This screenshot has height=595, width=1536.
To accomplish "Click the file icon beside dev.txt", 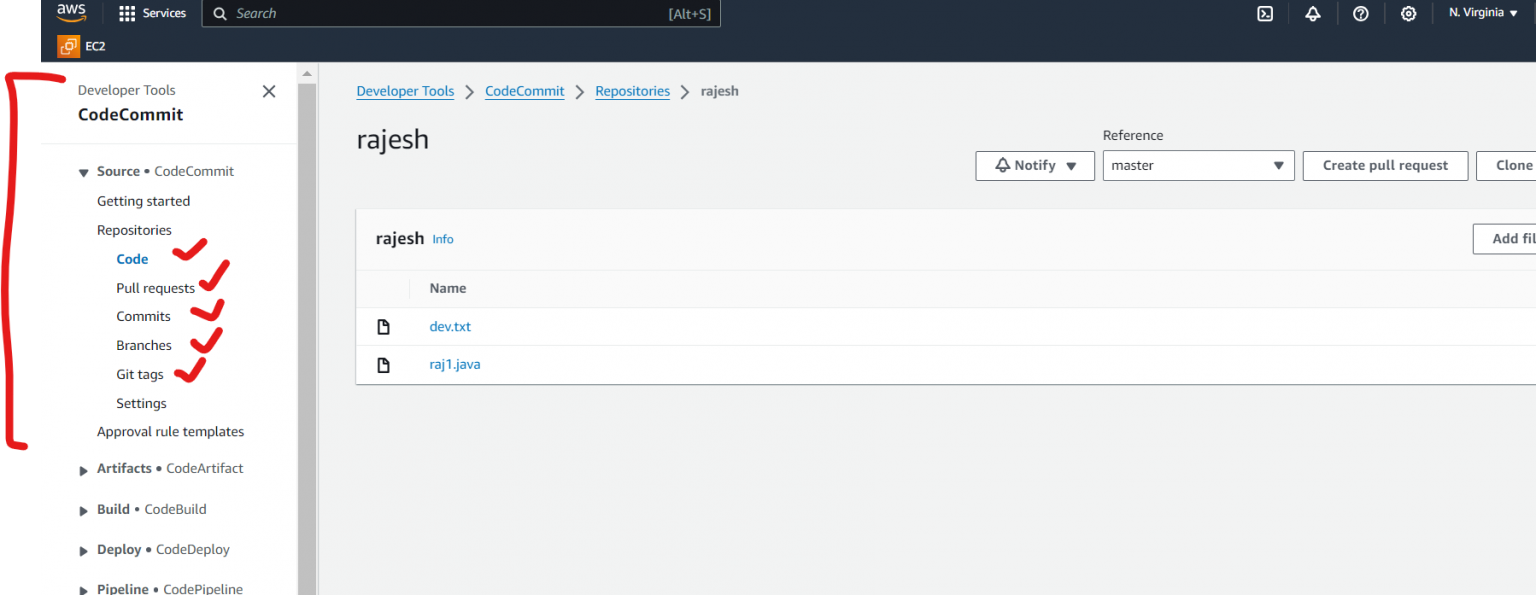I will (x=383, y=327).
